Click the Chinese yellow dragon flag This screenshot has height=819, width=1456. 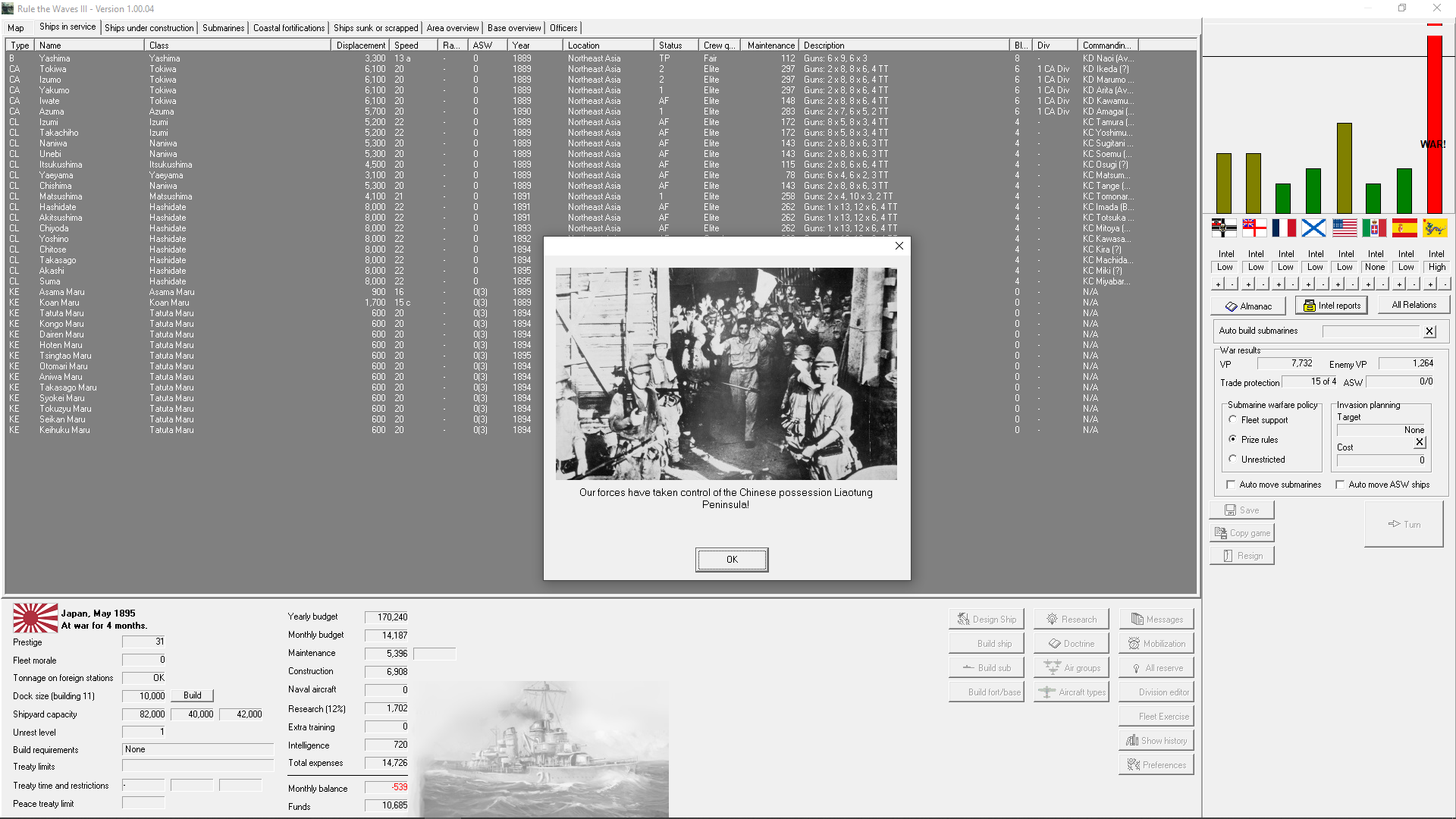click(x=1434, y=227)
